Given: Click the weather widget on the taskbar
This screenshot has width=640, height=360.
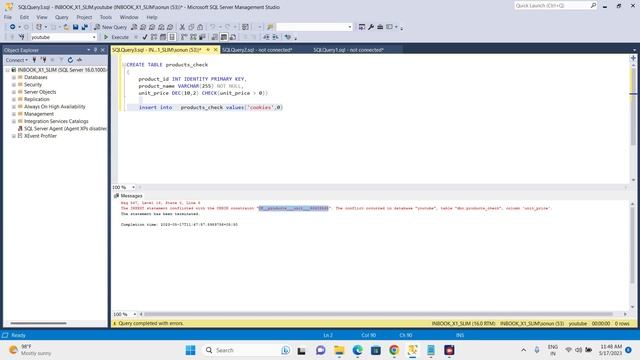Looking at the screenshot, I should (x=30, y=350).
